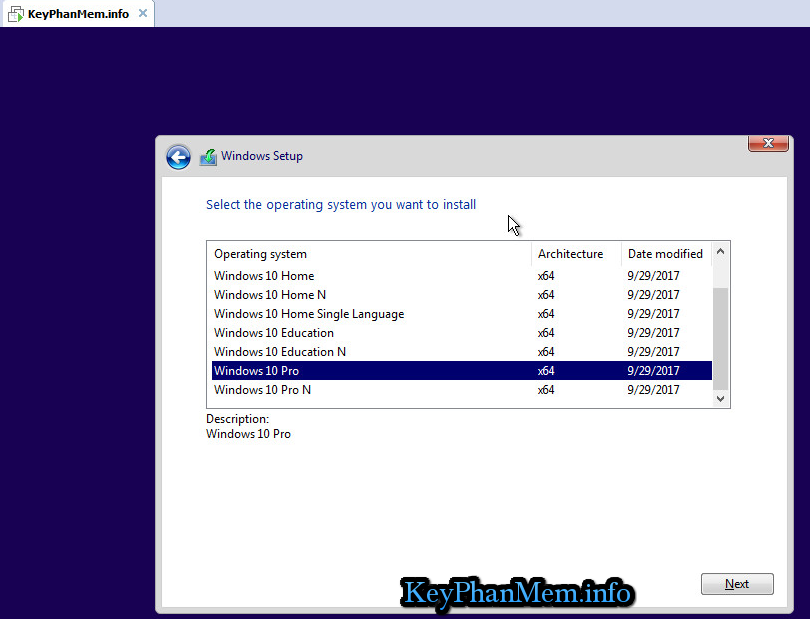Go back with the blue arrow button
The image size is (810, 619).
click(178, 157)
